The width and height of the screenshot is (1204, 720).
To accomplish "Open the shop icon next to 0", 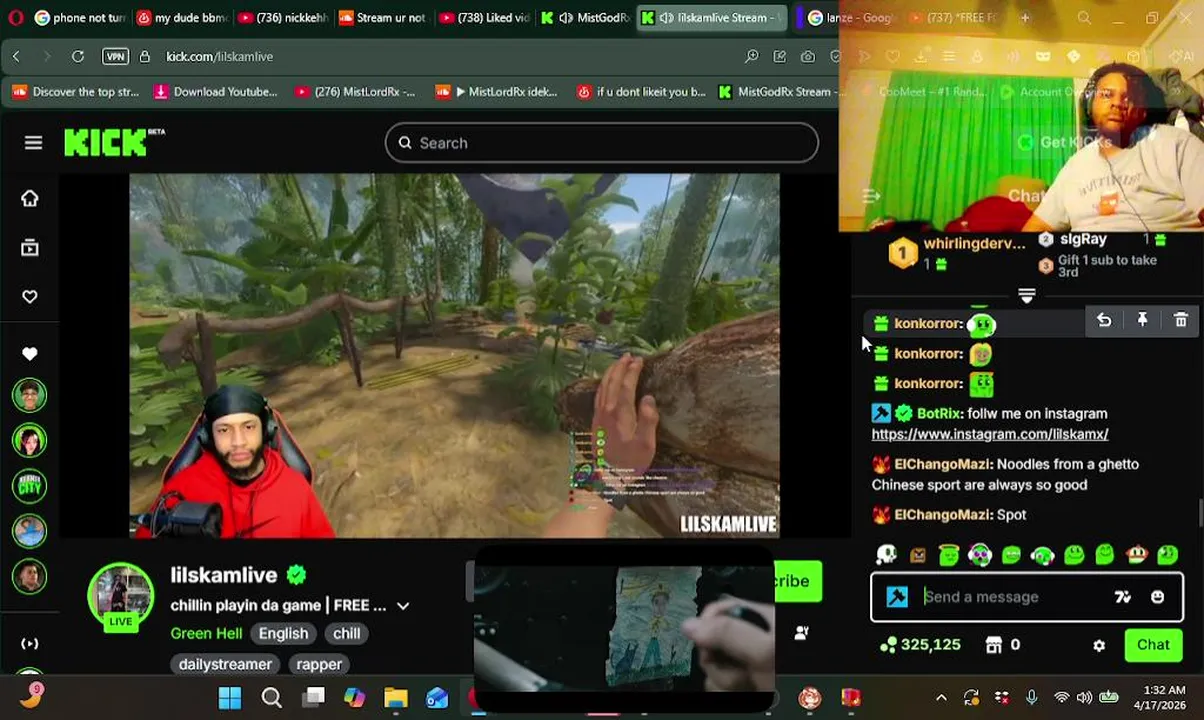I will pyautogui.click(x=994, y=645).
